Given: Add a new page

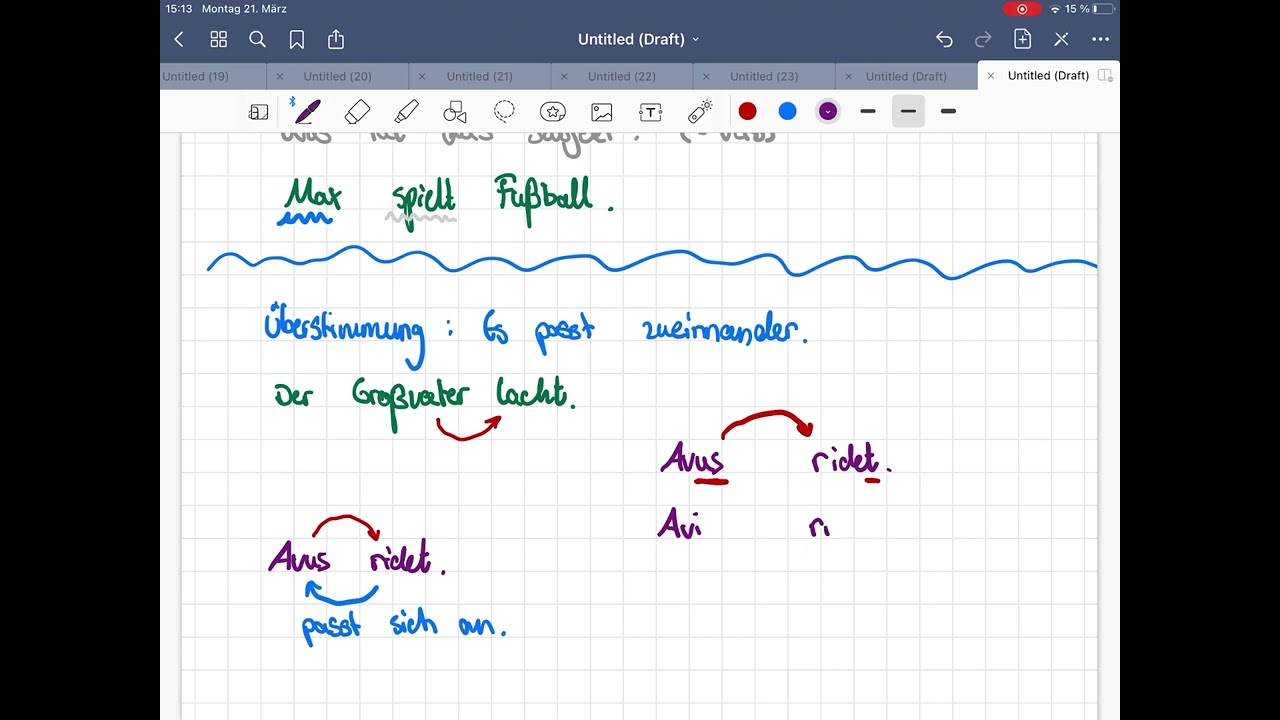Looking at the screenshot, I should tap(1022, 39).
